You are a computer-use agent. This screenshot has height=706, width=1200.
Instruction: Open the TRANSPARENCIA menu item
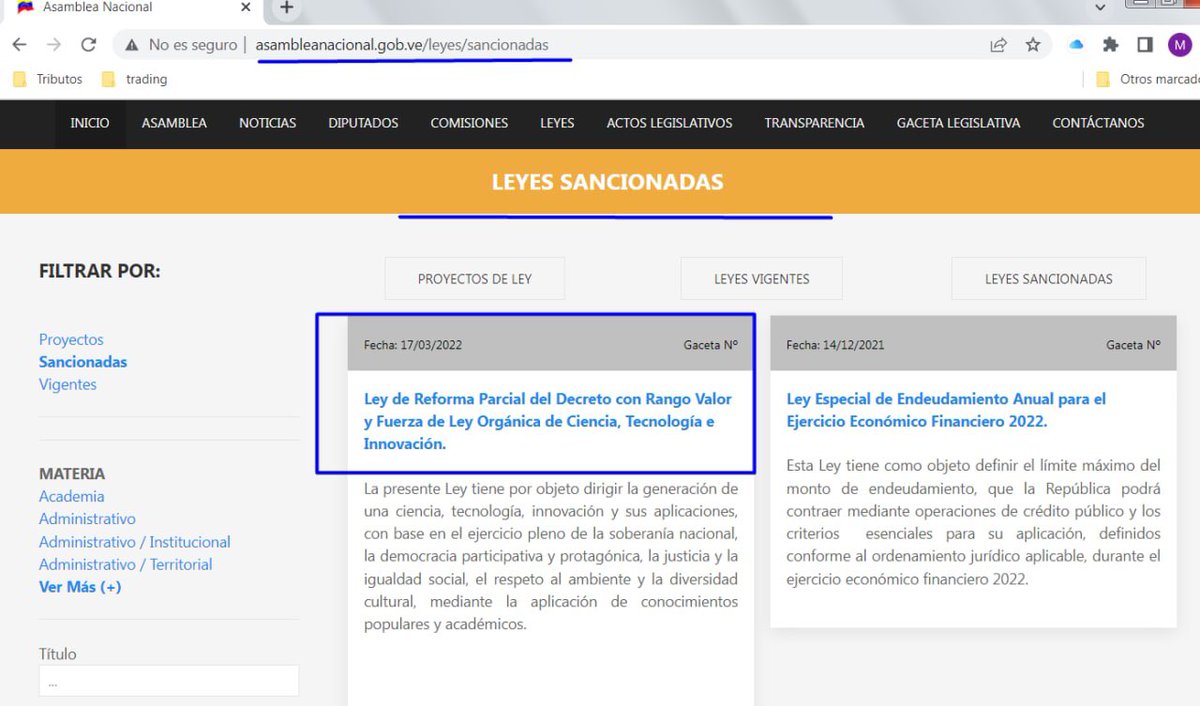point(814,123)
